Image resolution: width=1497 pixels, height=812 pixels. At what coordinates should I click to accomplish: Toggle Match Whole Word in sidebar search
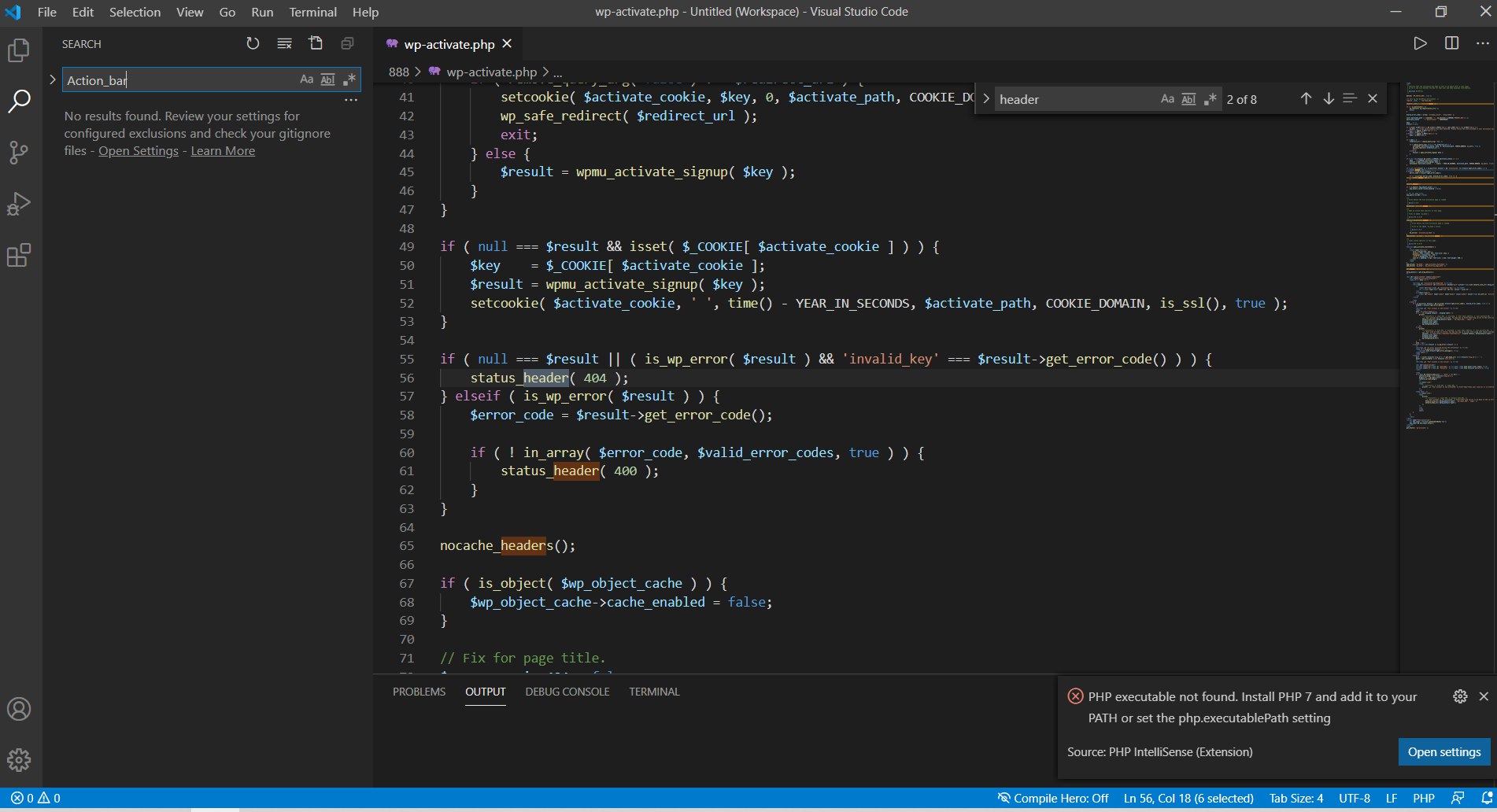[327, 79]
